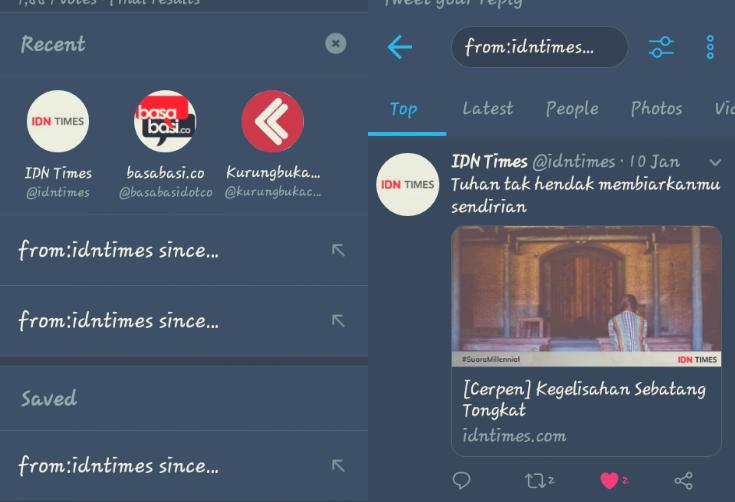Viewport: 735px width, 502px height.
Task: Tap the from:idntimes search field
Action: coord(540,47)
